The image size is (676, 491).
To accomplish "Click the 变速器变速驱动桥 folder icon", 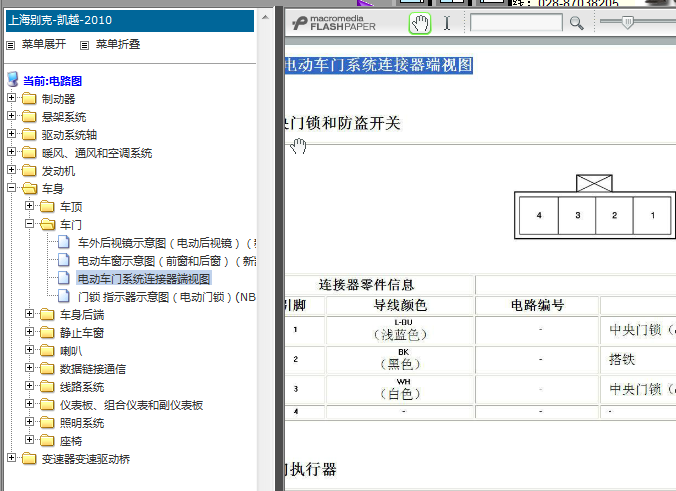I will 29,459.
